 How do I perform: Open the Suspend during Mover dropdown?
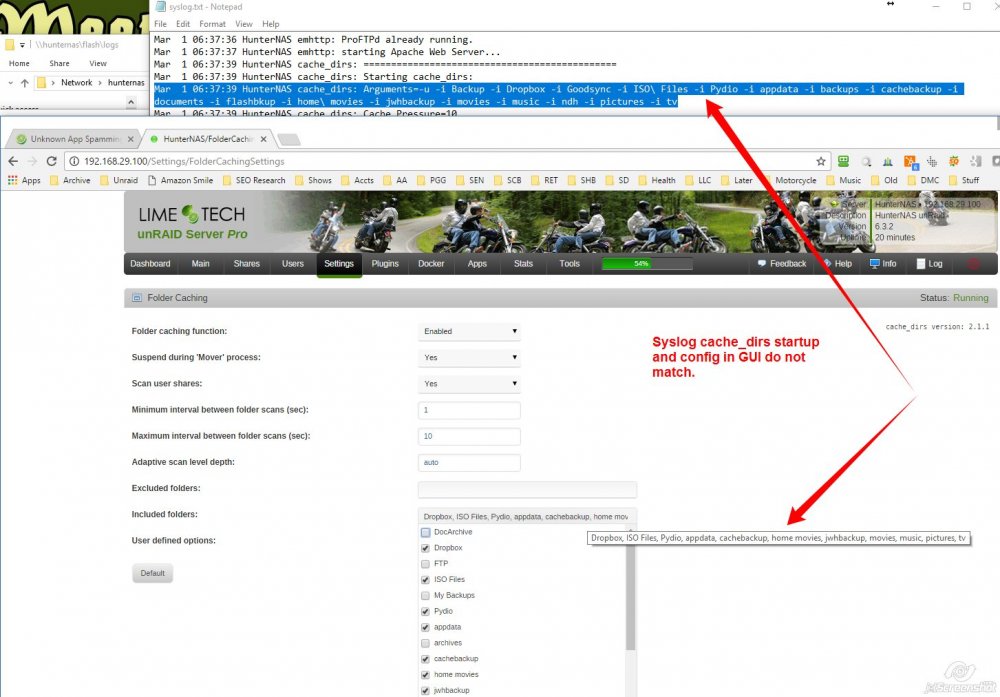click(469, 358)
